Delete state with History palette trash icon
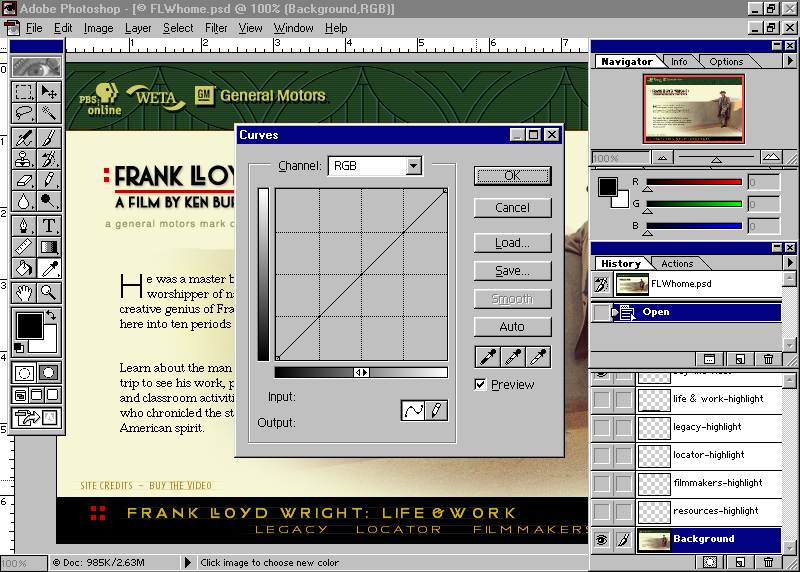The height and width of the screenshot is (572, 800). [768, 359]
